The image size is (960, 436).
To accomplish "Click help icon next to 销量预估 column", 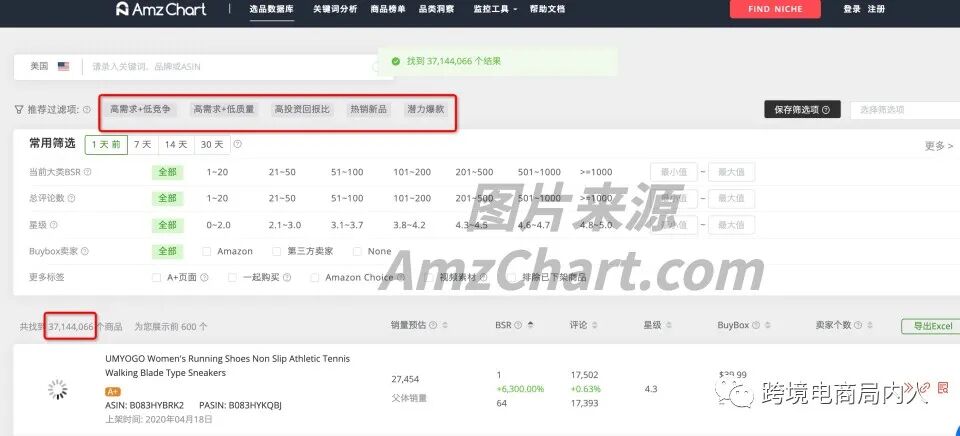I will [433, 325].
